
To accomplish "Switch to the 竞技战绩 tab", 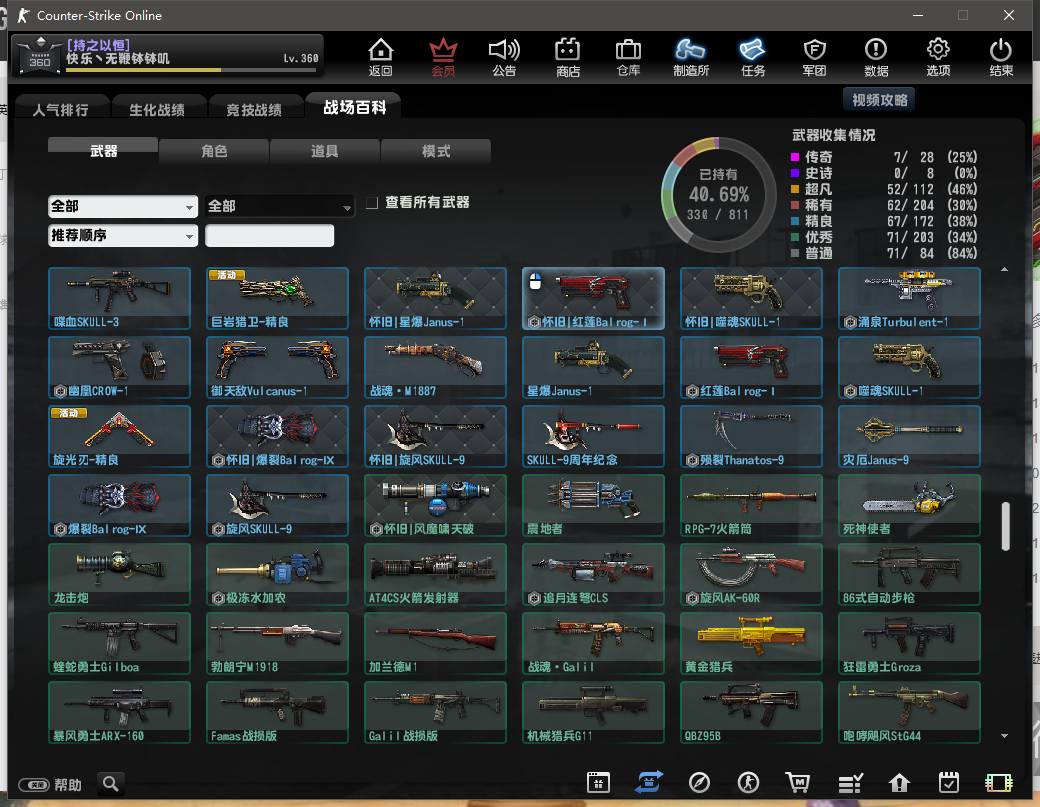I will [x=254, y=109].
